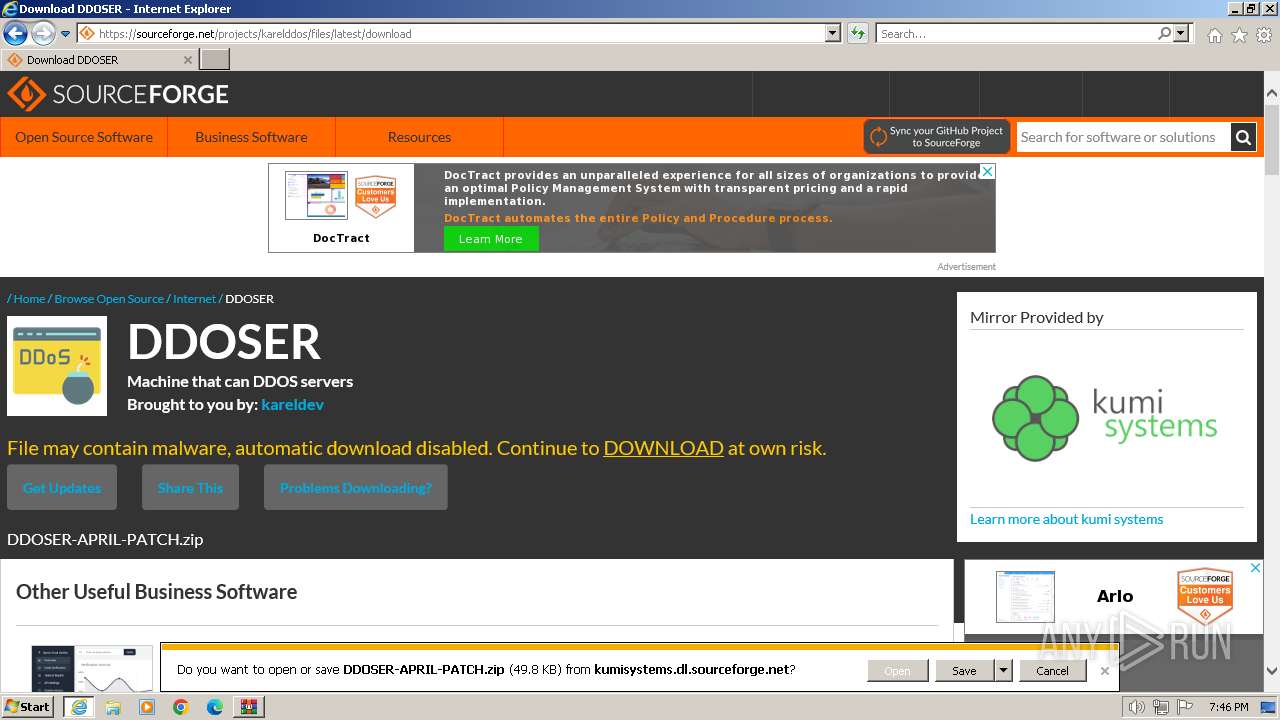
Task: Launch Edge from the taskbar
Action: (x=215, y=707)
